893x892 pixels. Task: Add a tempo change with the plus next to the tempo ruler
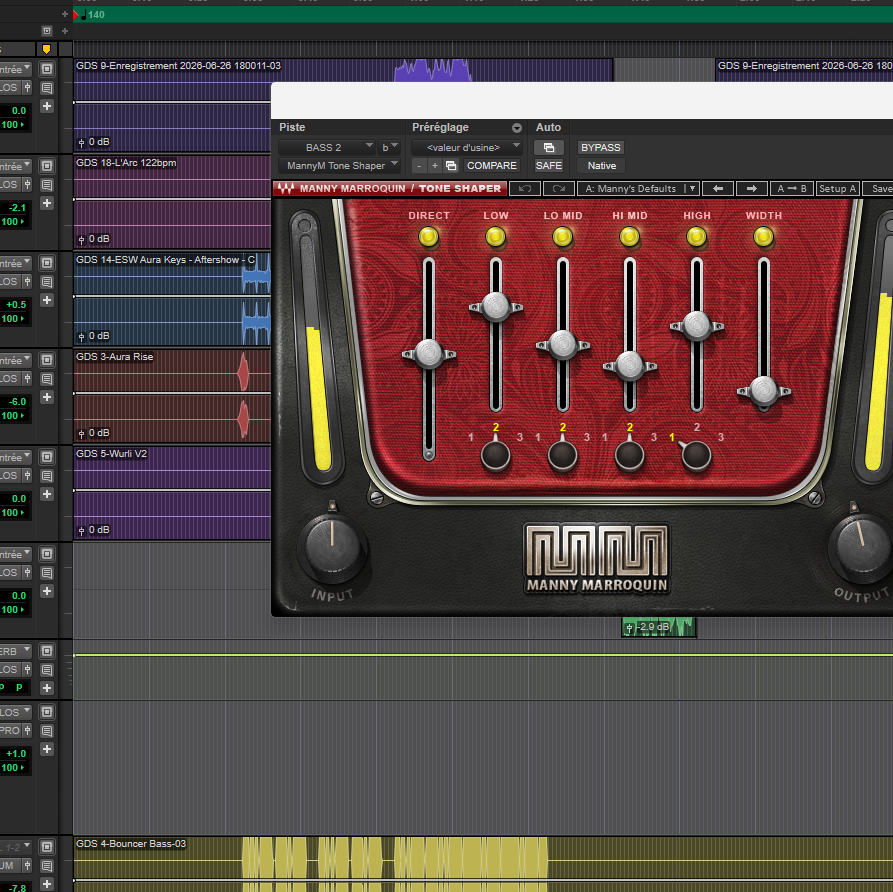click(64, 14)
